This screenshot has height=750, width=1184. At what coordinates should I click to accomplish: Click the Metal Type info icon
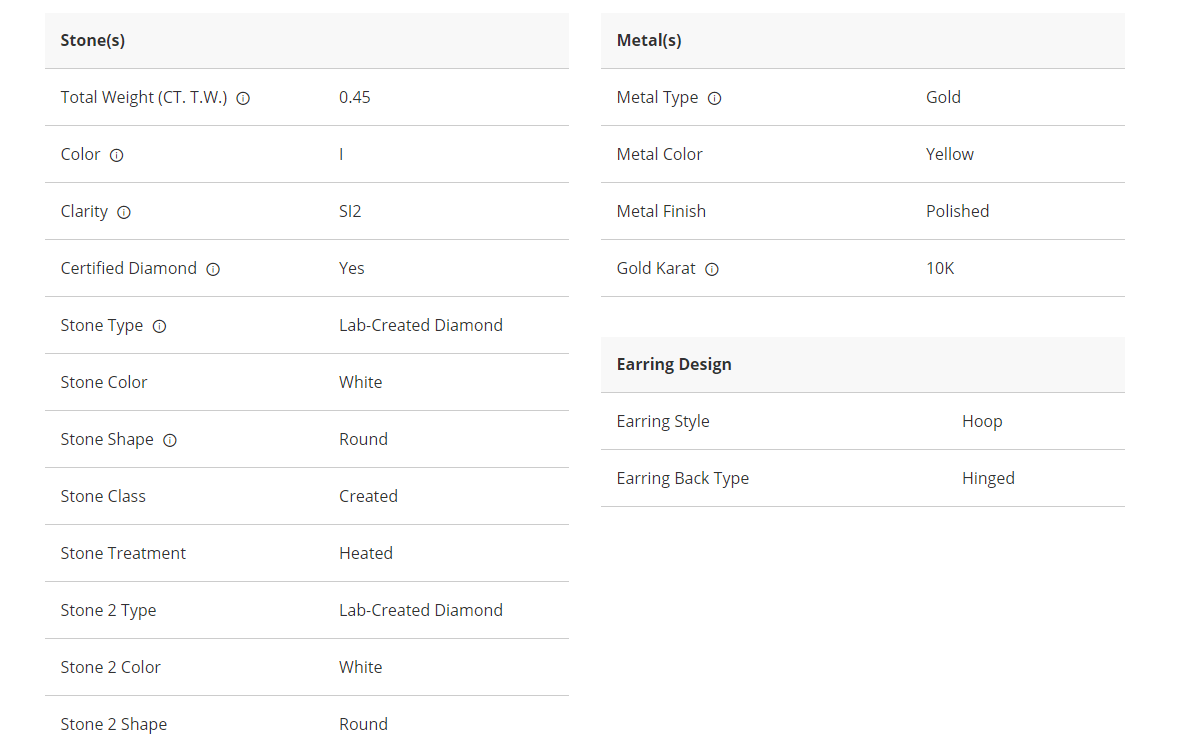click(714, 98)
